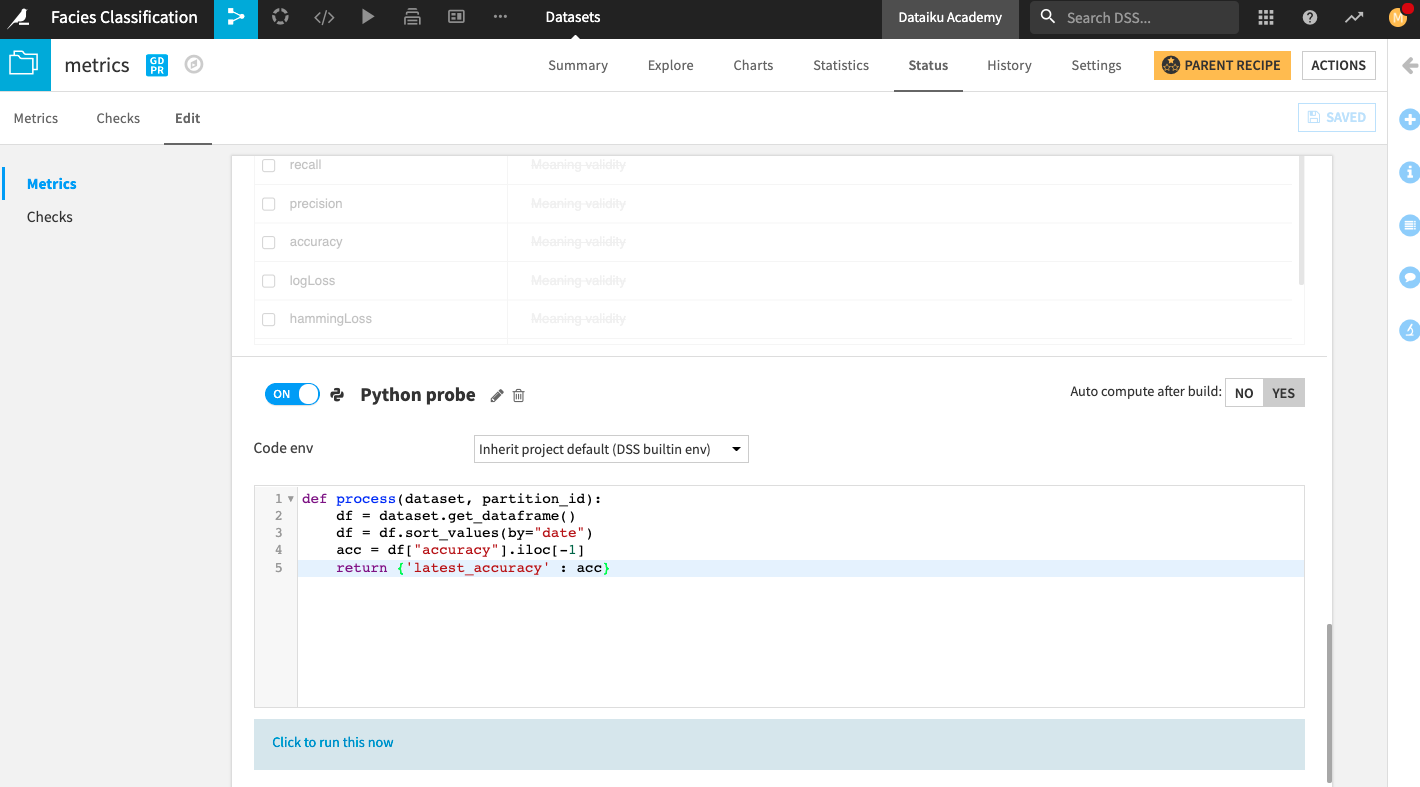This screenshot has height=787, width=1420.
Task: Set Auto compute after build to No
Action: click(1244, 393)
